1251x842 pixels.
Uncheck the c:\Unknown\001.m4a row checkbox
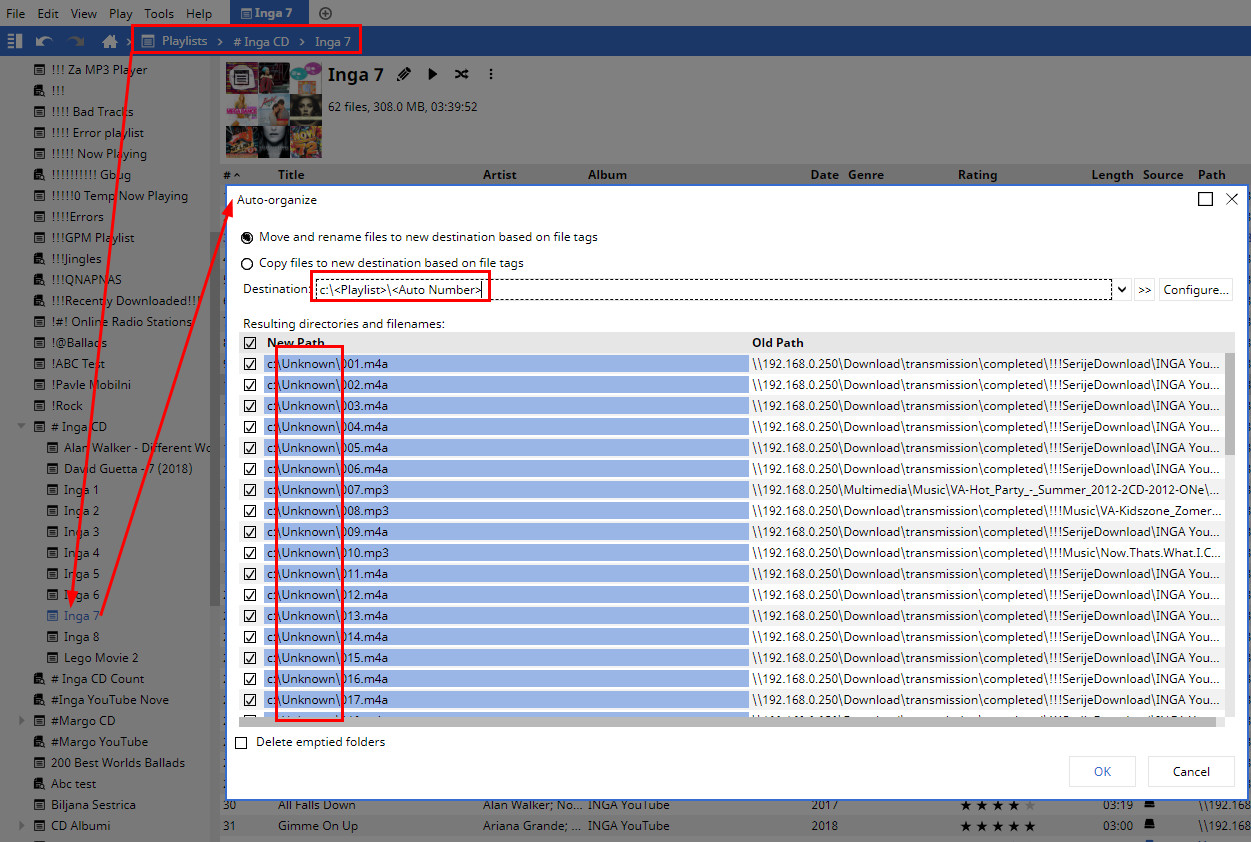click(x=250, y=364)
